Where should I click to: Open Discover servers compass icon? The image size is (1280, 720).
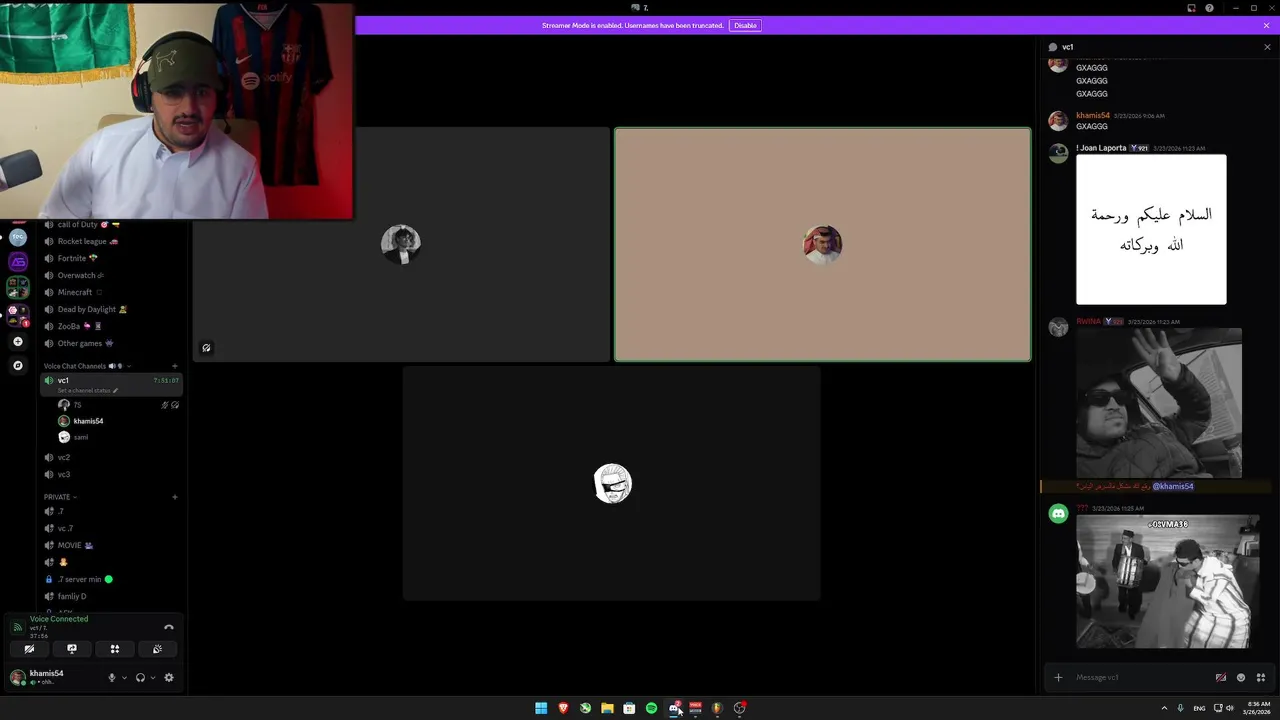pos(17,366)
